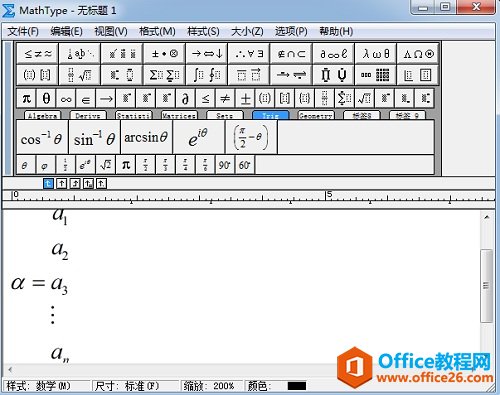Open the operator symbols palette (± • ⊗)

point(164,53)
